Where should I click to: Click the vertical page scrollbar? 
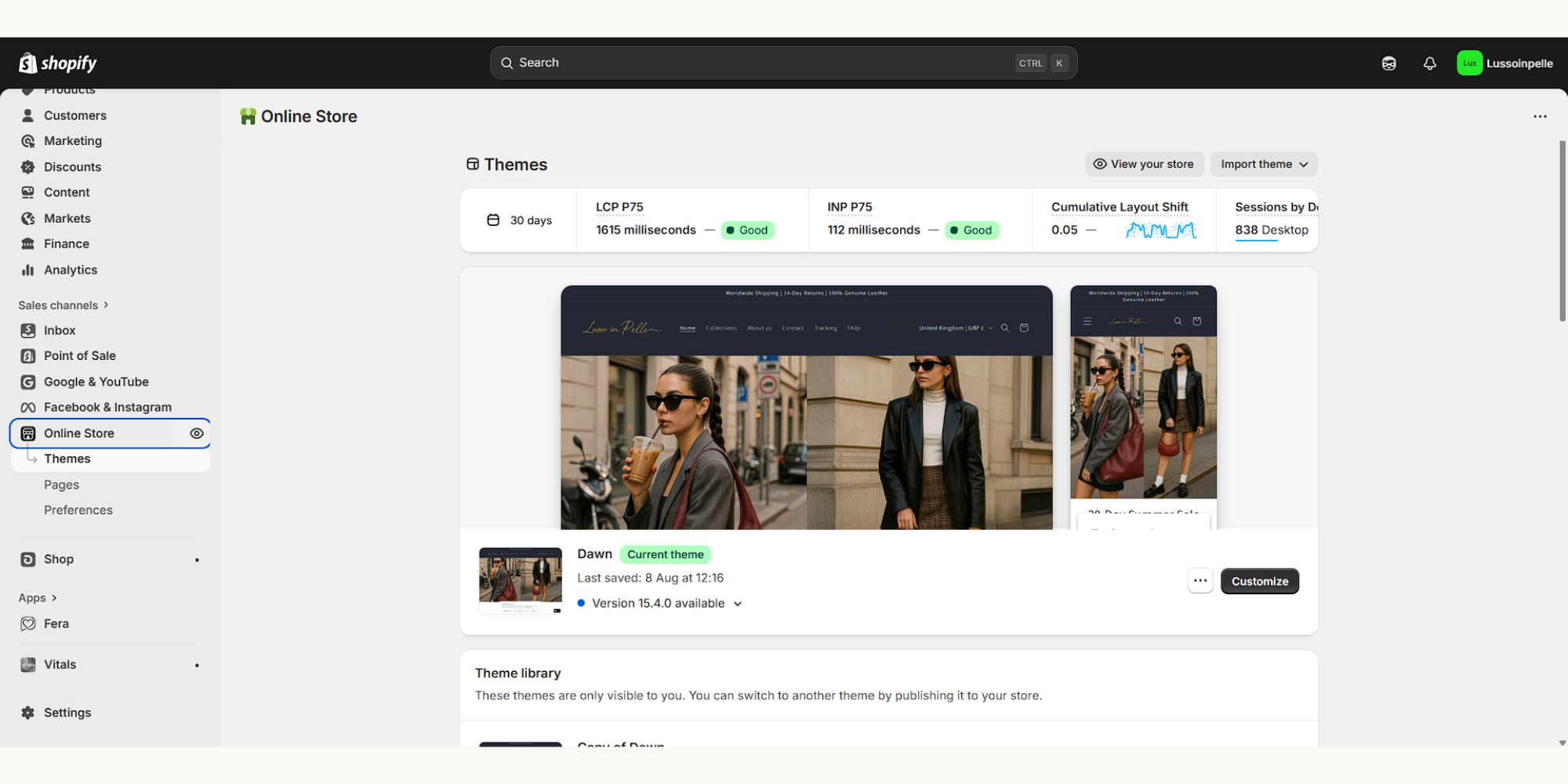pos(1562,231)
